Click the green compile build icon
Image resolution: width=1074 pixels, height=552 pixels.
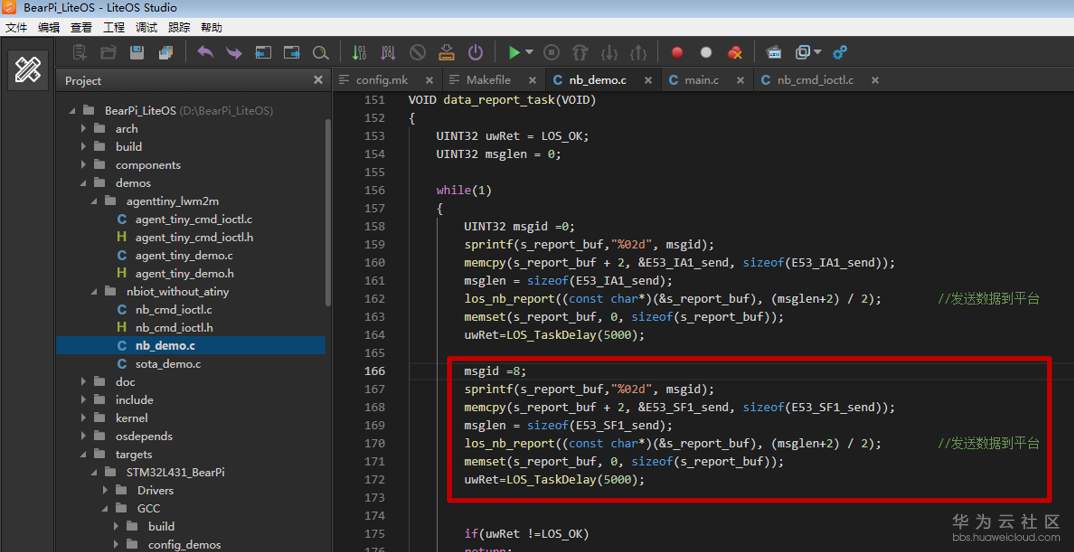pos(359,53)
